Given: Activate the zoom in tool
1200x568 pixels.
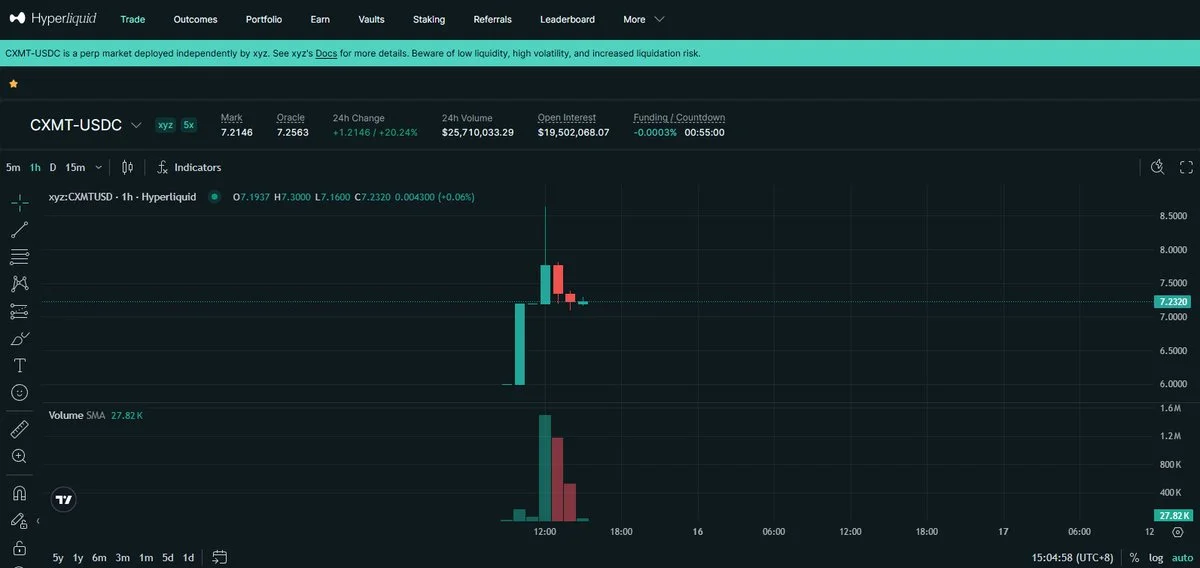Looking at the screenshot, I should [19, 456].
